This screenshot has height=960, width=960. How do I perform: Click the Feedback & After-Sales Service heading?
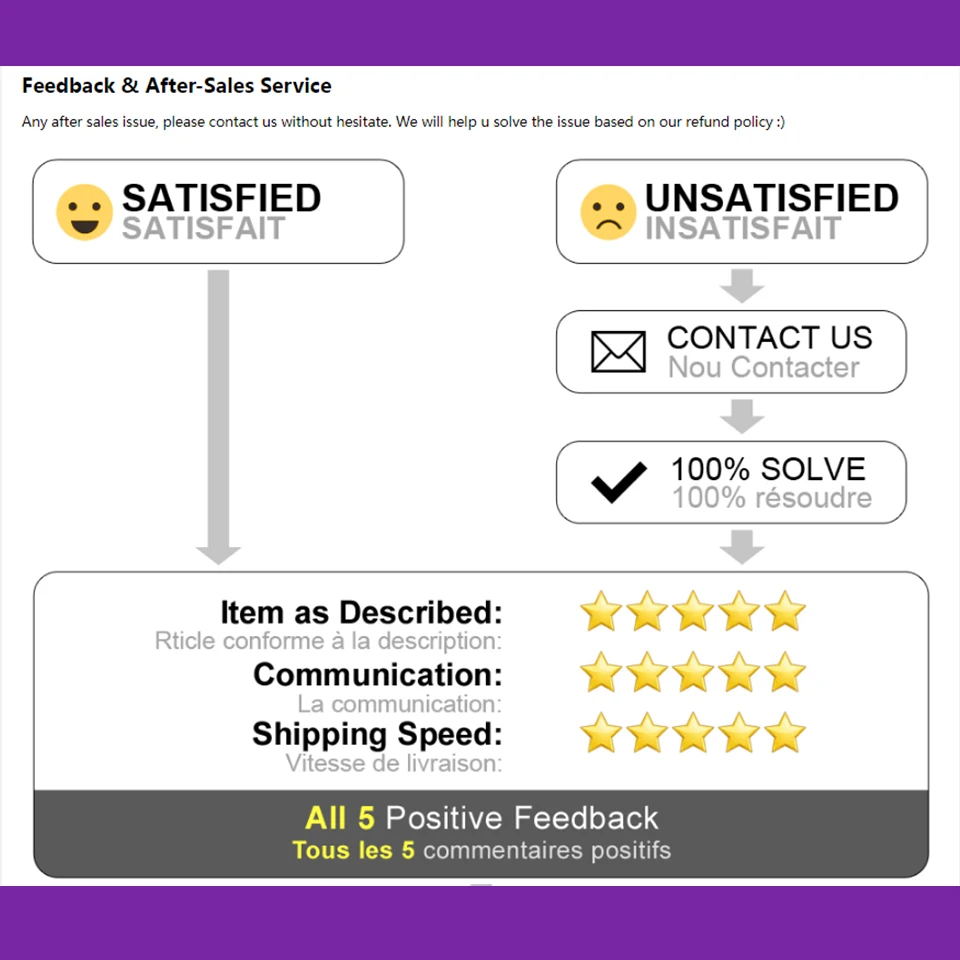tap(177, 86)
